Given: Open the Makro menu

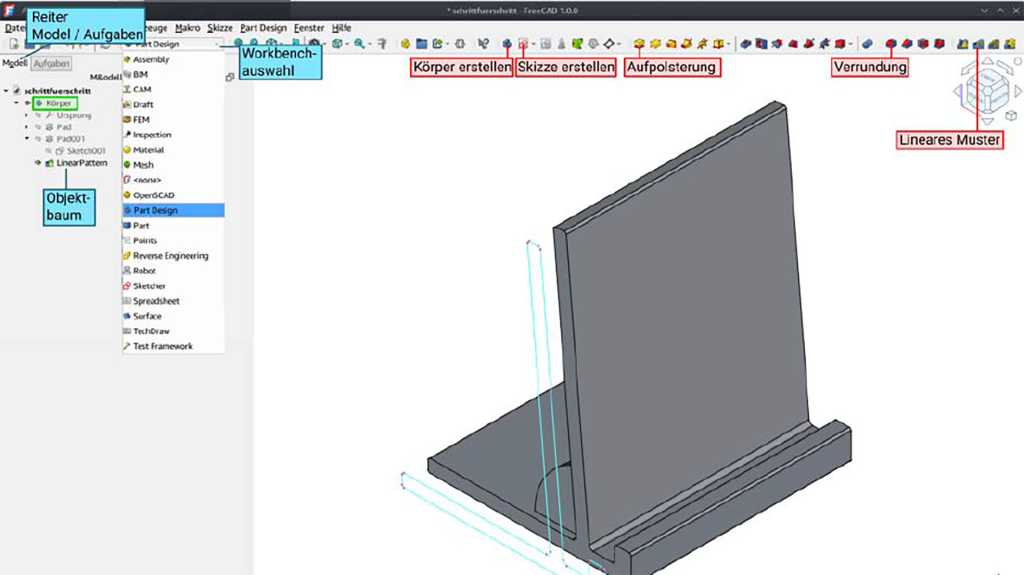Looking at the screenshot, I should point(187,27).
